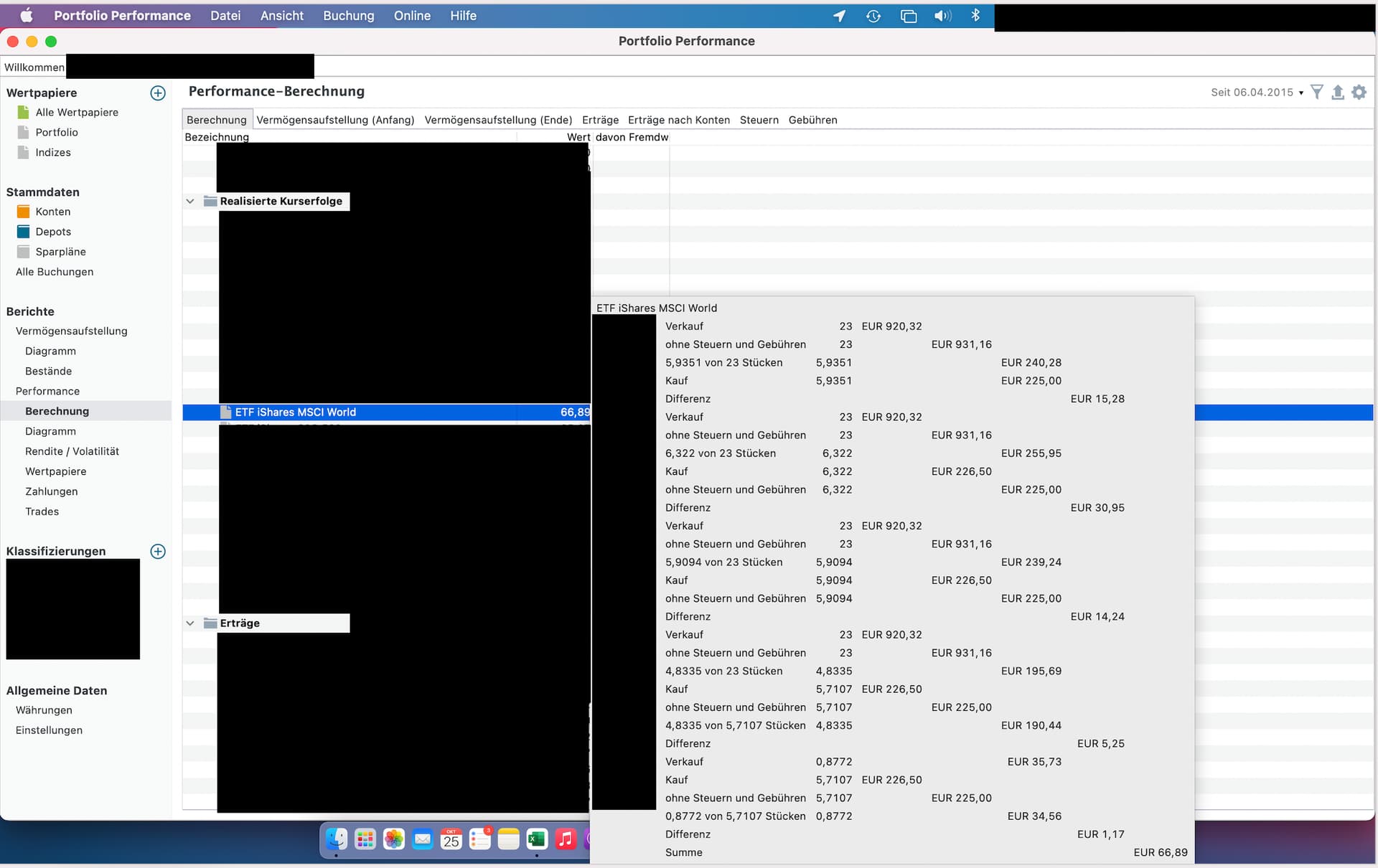Click the Alle Wertpapiere document icon
Image resolution: width=1378 pixels, height=868 pixels.
pyautogui.click(x=24, y=112)
